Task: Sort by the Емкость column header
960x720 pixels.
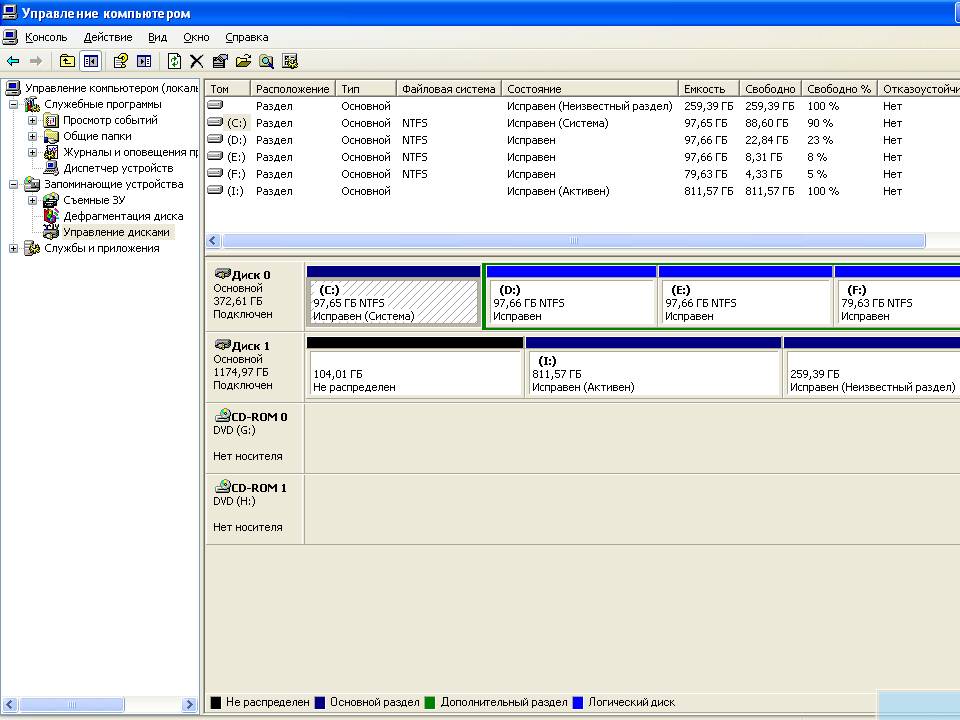Action: 704,89
